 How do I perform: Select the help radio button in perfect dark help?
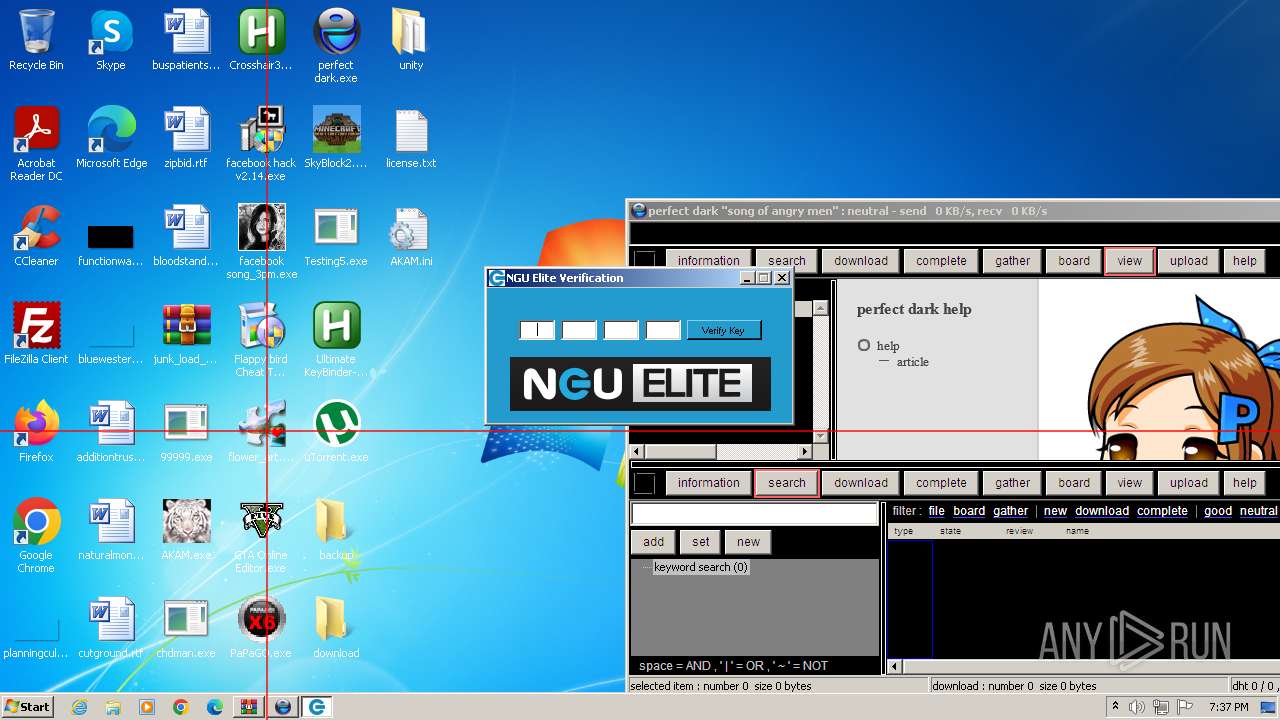(x=864, y=345)
